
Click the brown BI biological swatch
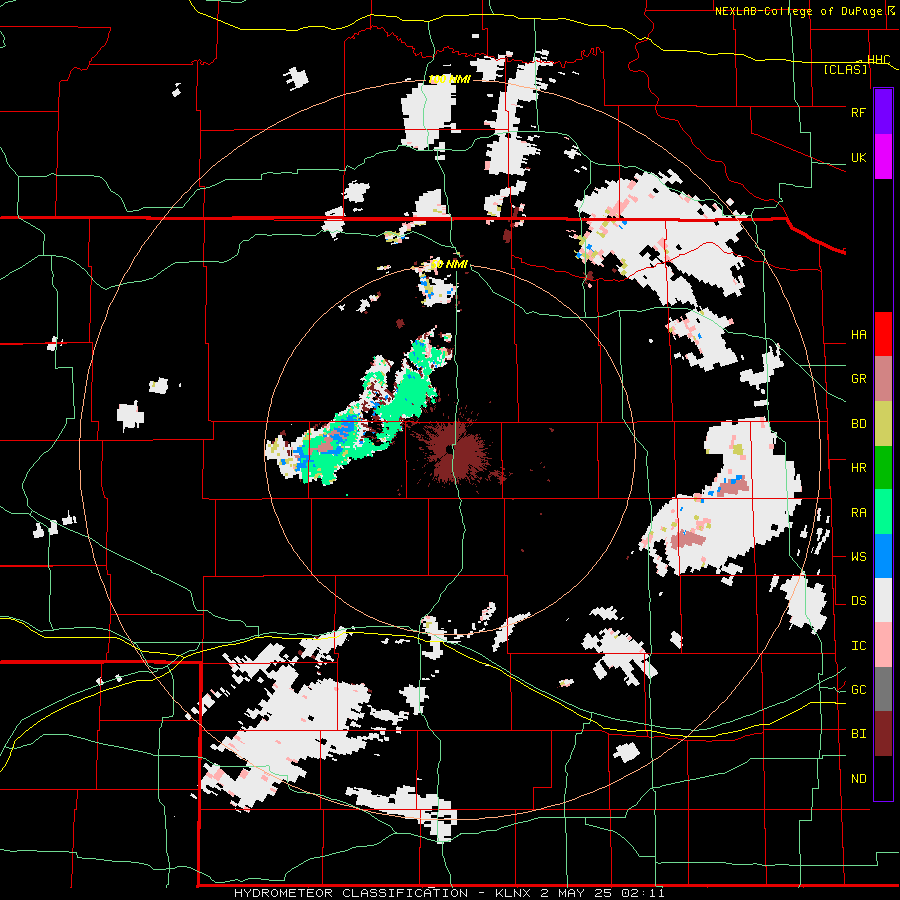[x=883, y=734]
